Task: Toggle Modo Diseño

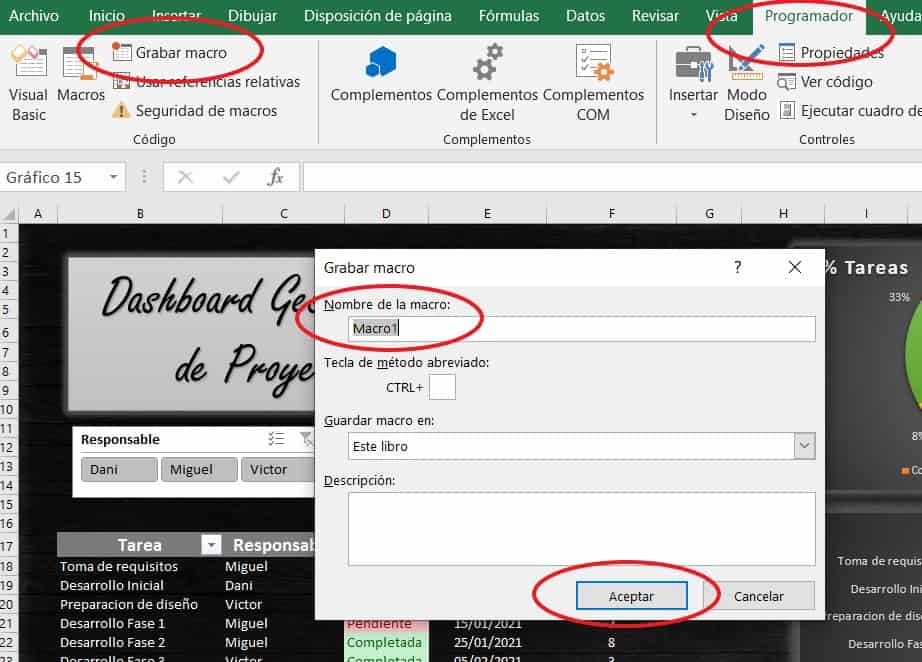Action: click(747, 82)
